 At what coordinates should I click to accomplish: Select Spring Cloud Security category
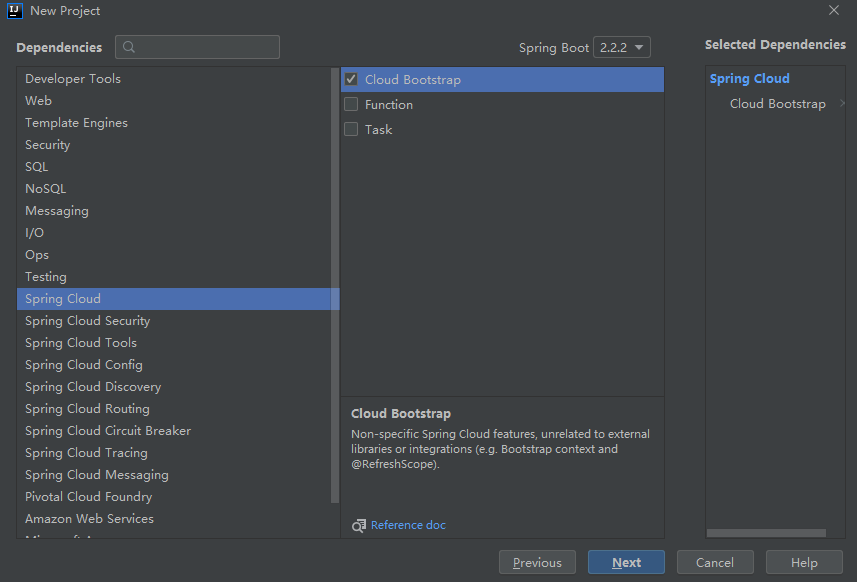174,321
